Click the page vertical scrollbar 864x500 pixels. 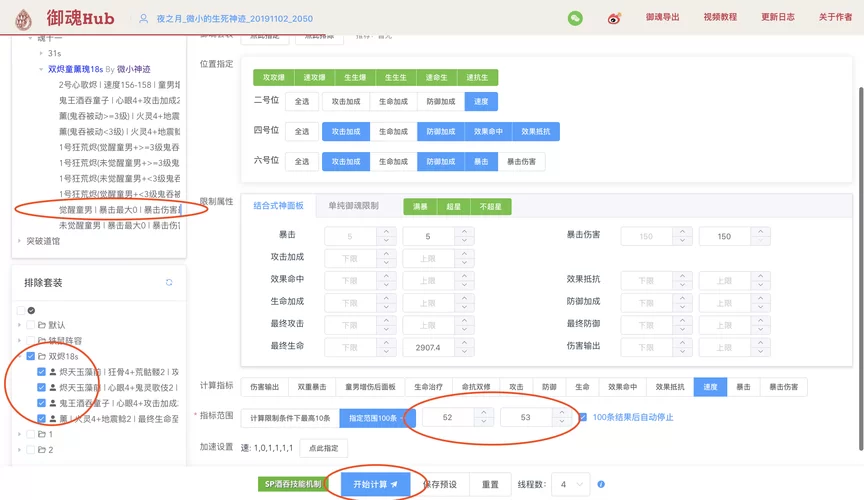(861, 267)
